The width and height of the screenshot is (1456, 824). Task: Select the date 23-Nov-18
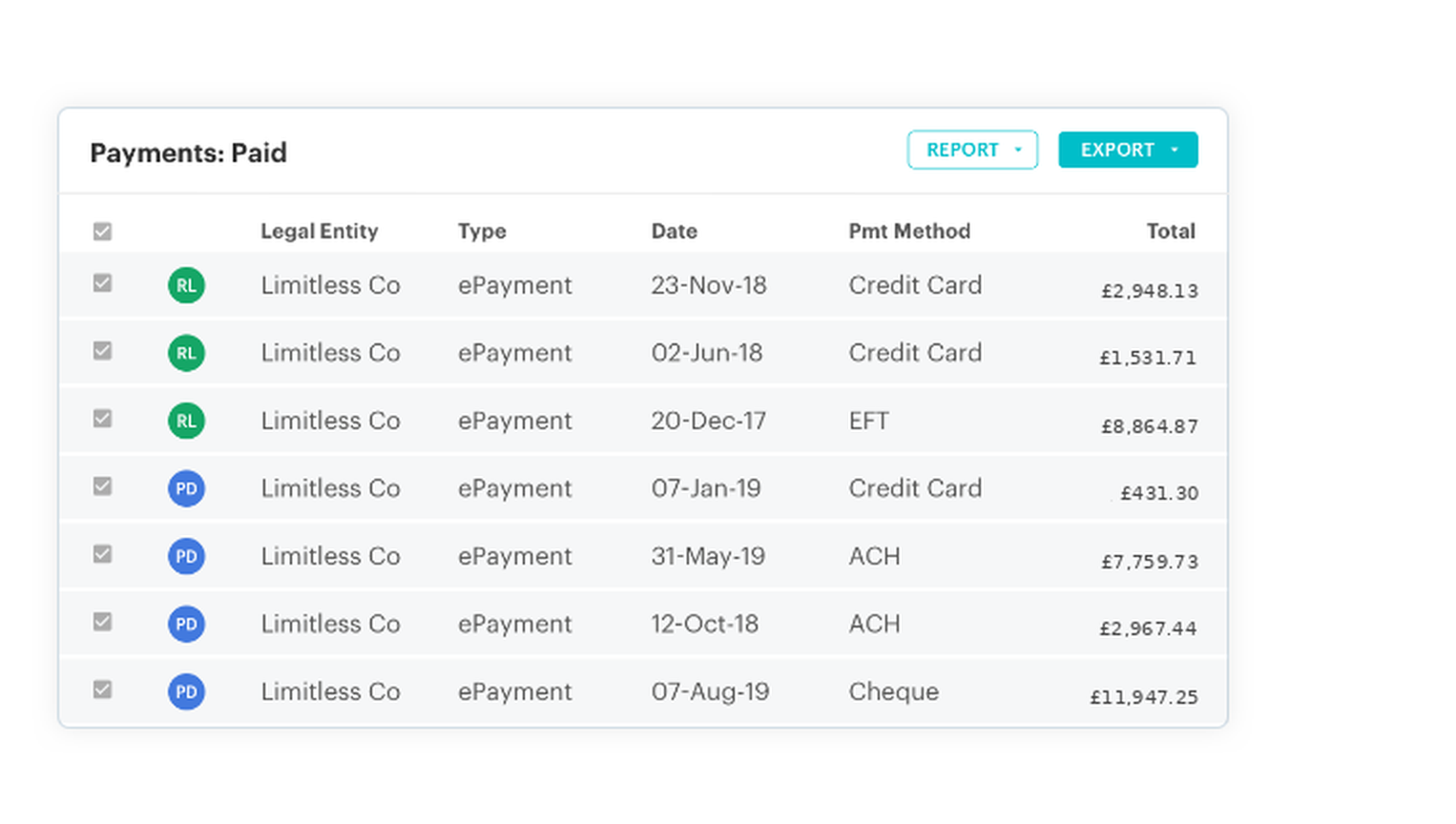point(709,285)
